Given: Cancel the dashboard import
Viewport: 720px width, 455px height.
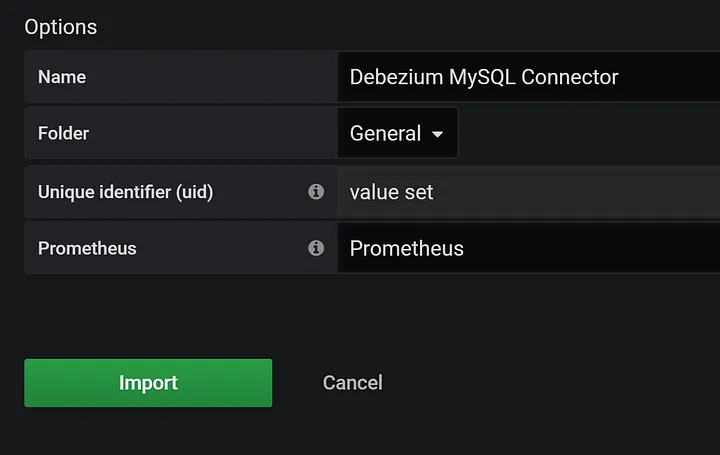Looking at the screenshot, I should pos(353,382).
